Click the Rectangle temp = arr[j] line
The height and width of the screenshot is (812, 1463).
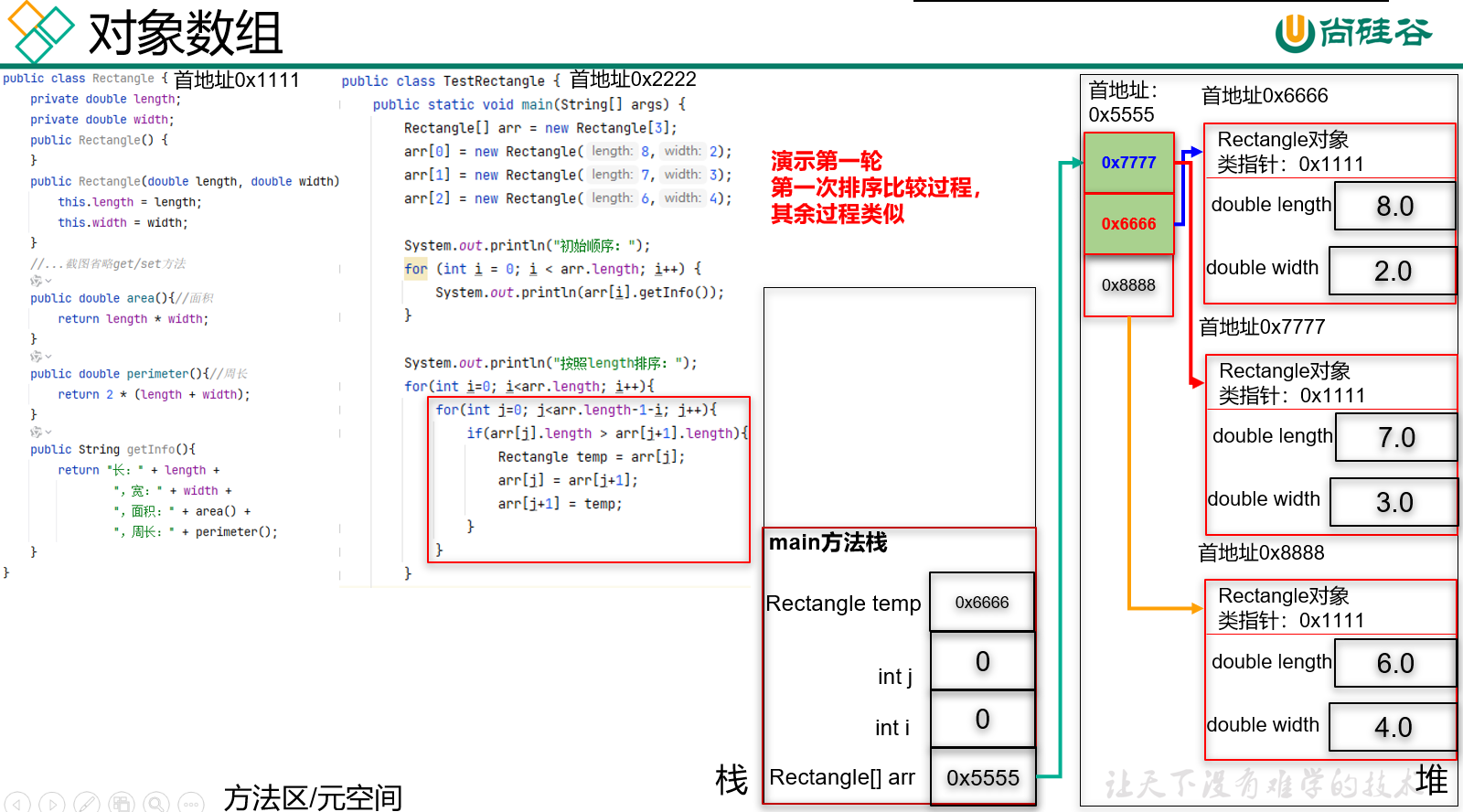(592, 456)
